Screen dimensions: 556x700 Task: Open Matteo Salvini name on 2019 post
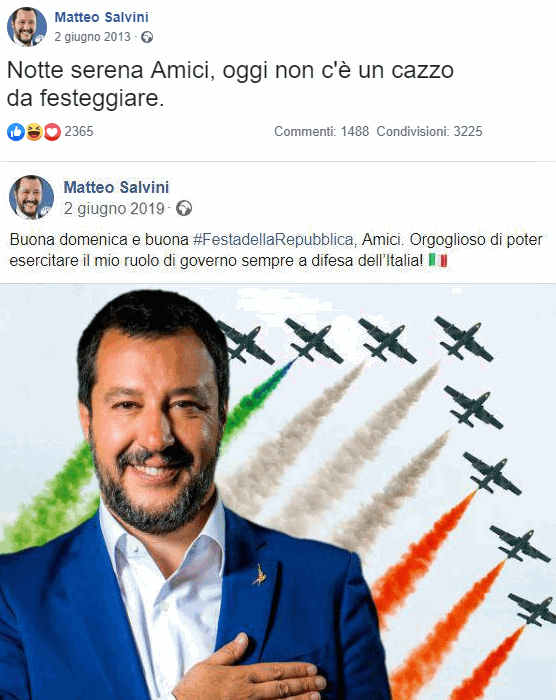[116, 187]
